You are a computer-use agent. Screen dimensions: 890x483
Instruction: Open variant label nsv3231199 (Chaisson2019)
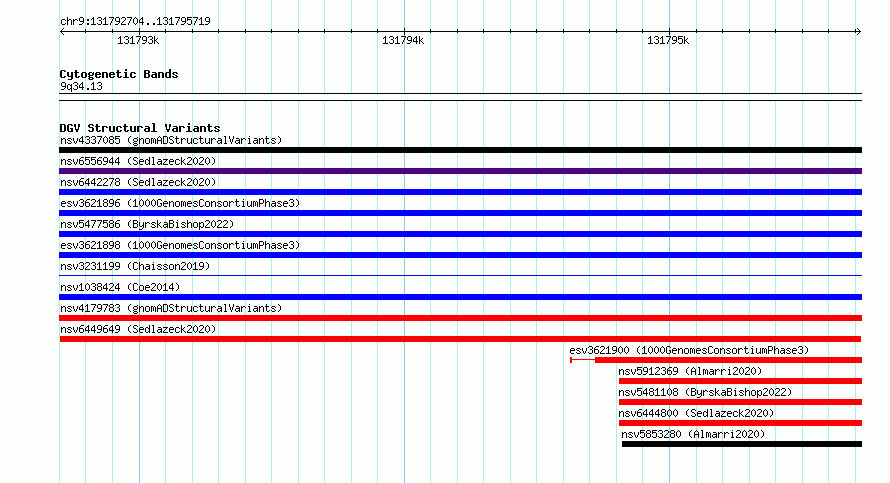click(135, 266)
